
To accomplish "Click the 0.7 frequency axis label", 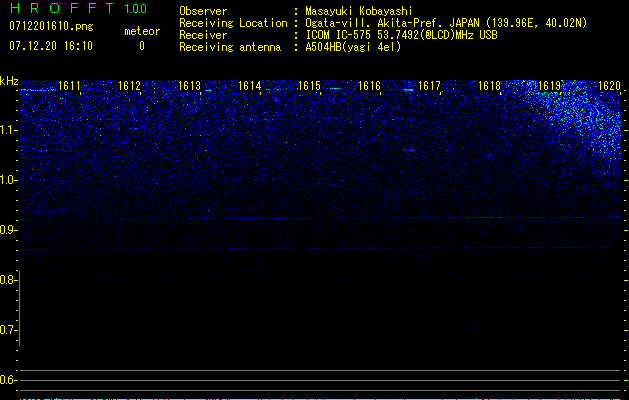I will pos(8,330).
